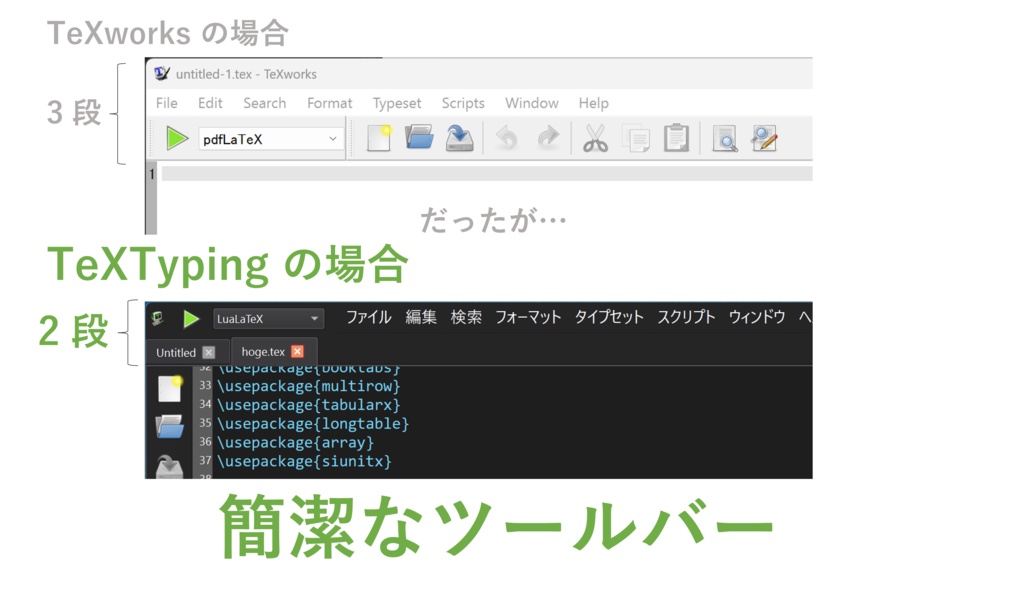This screenshot has height=615, width=1024.
Task: Cut selected text with the scissors icon
Action: (x=595, y=138)
